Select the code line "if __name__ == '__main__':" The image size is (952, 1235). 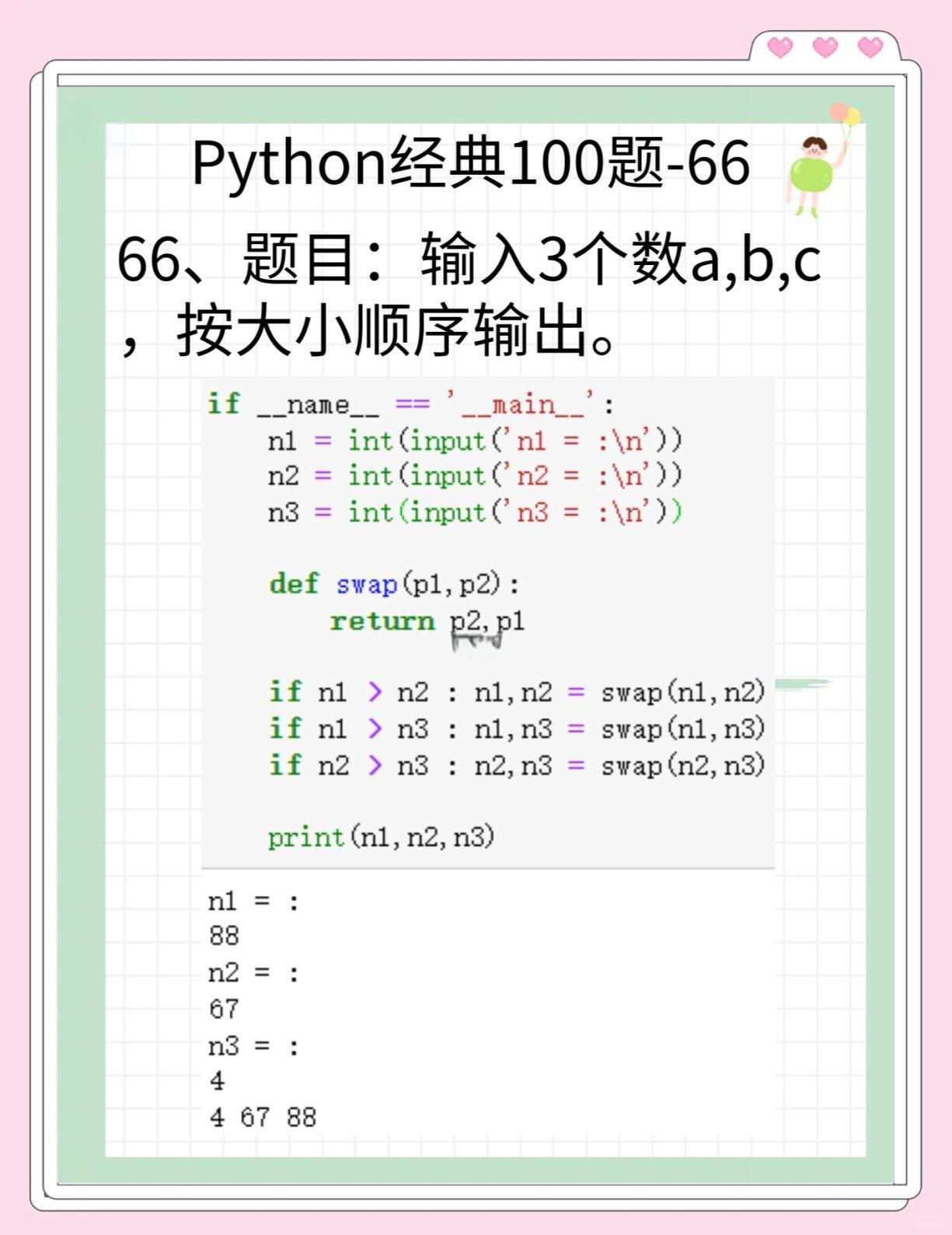point(411,403)
